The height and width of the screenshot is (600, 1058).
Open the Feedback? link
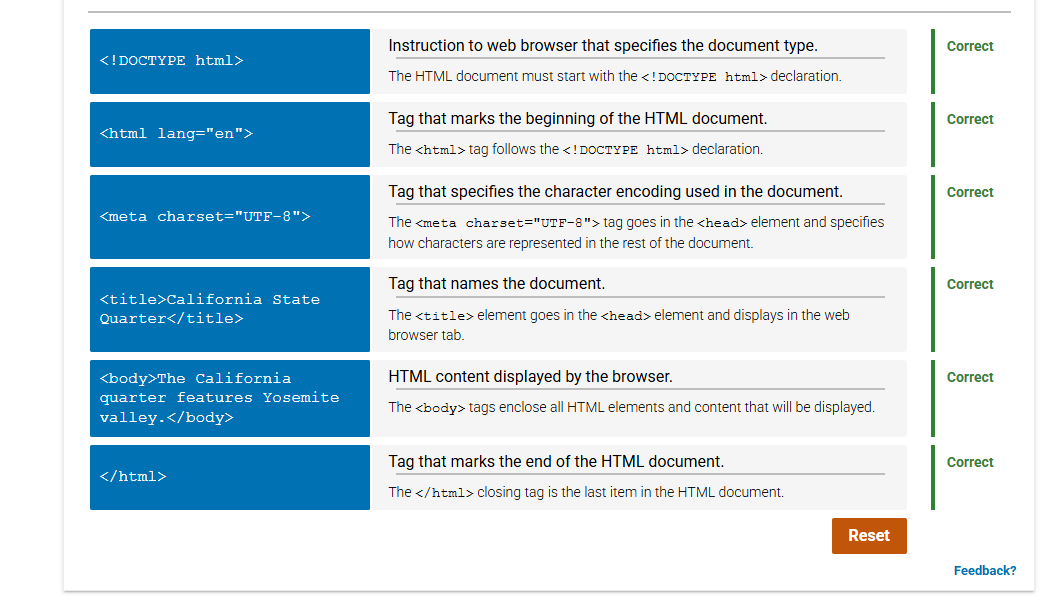[984, 571]
